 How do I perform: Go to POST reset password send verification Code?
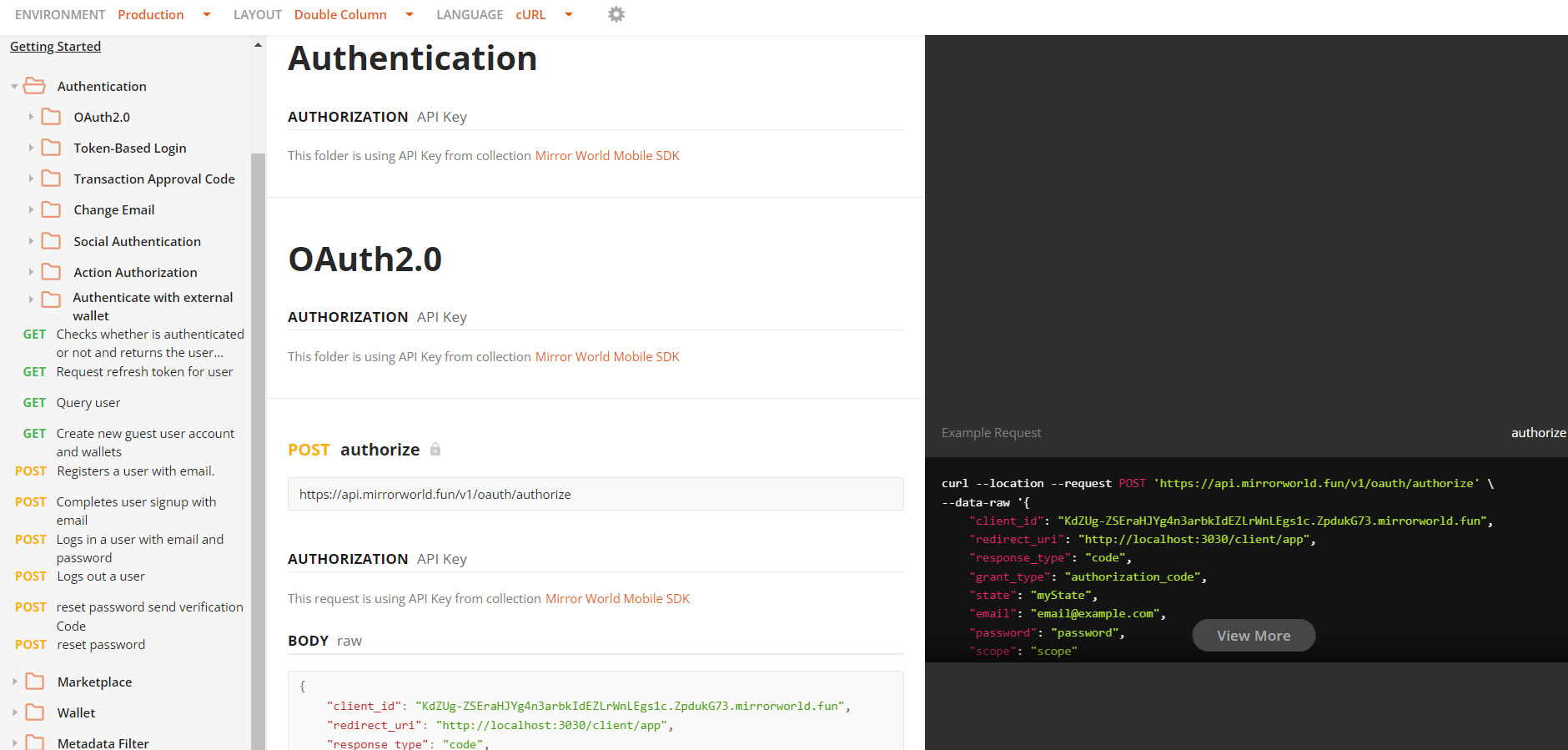[x=129, y=617]
